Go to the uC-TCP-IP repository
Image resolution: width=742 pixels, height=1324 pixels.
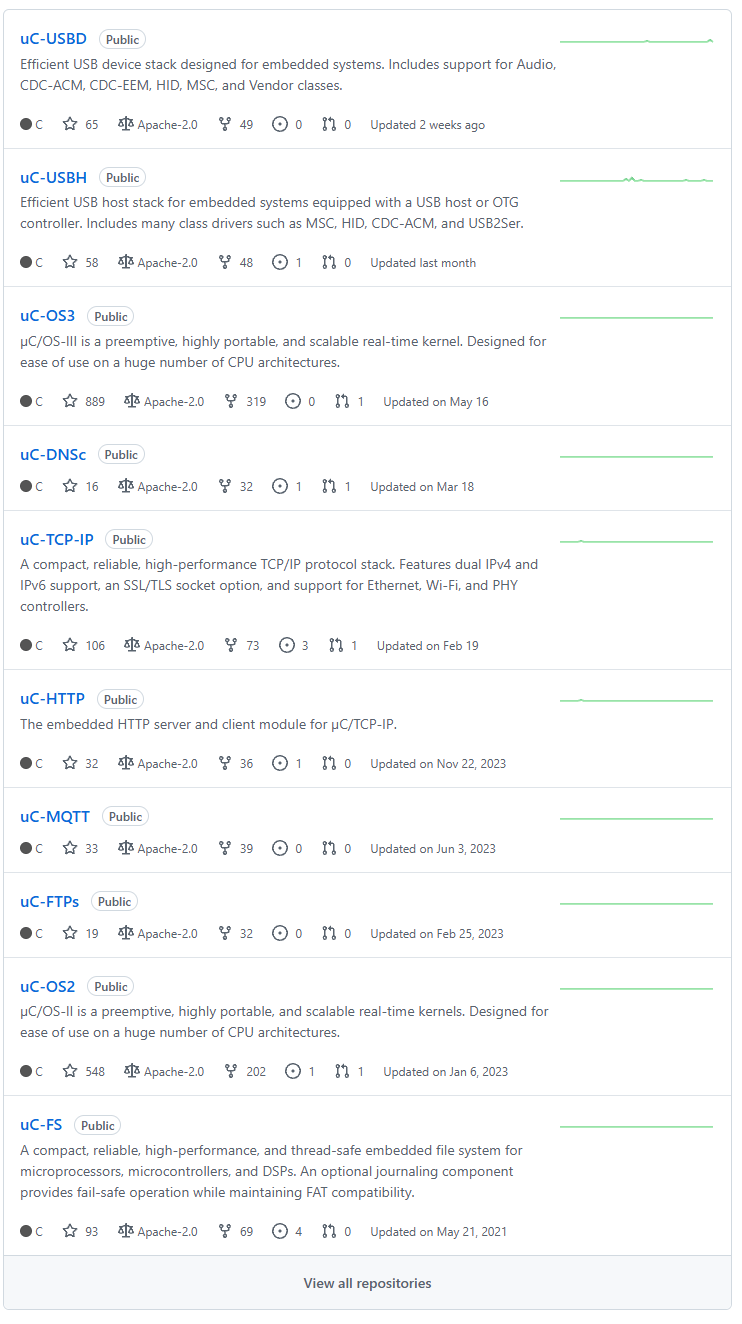pyautogui.click(x=57, y=539)
